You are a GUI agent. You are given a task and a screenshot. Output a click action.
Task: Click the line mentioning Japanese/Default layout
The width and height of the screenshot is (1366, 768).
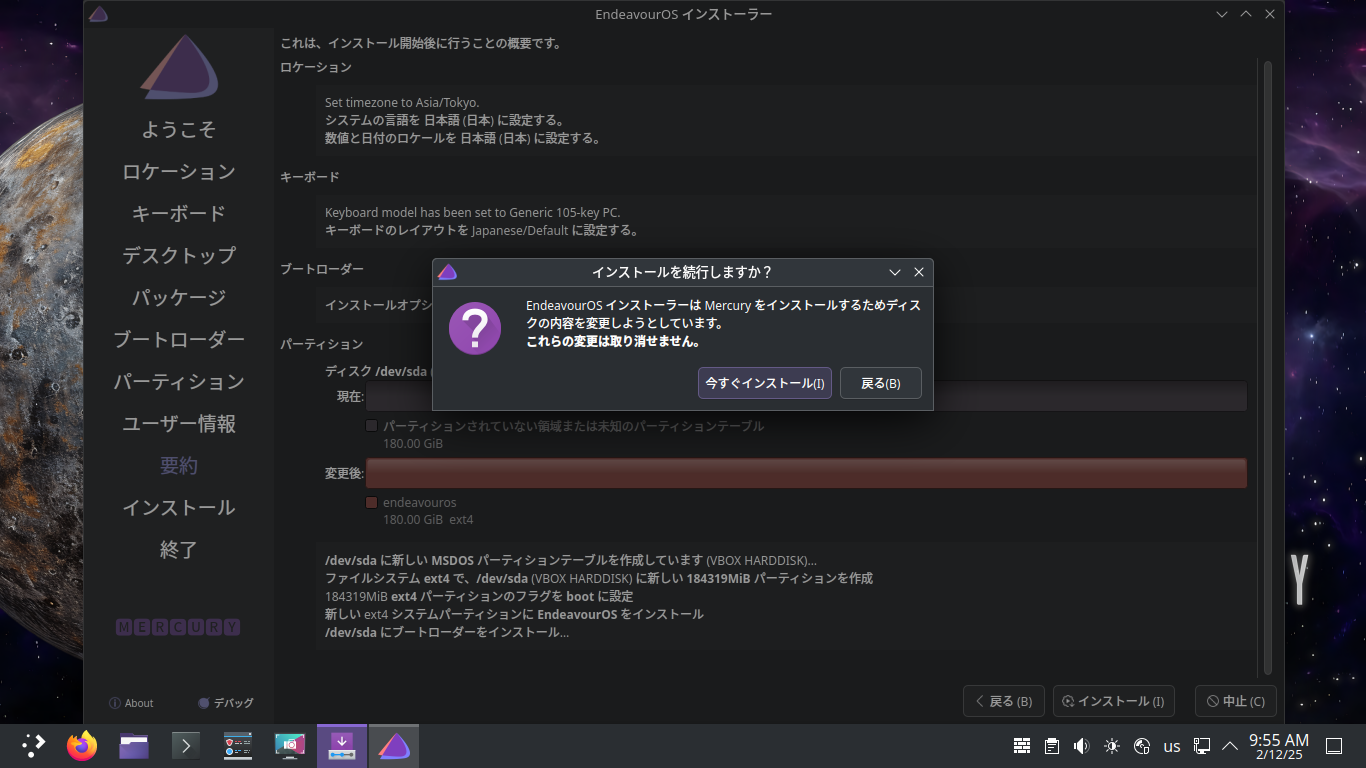[481, 231]
